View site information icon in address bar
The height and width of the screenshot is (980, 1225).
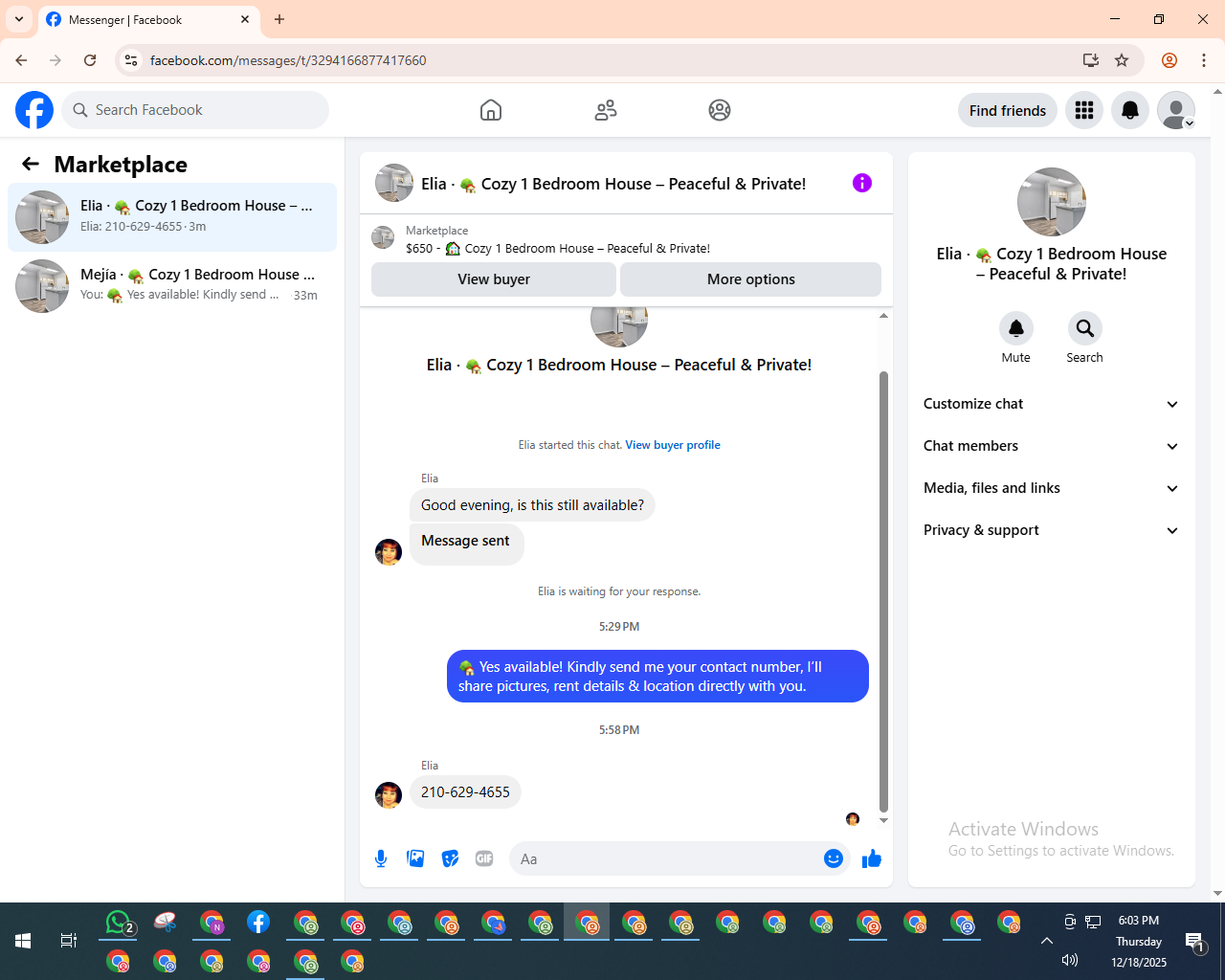point(131,60)
